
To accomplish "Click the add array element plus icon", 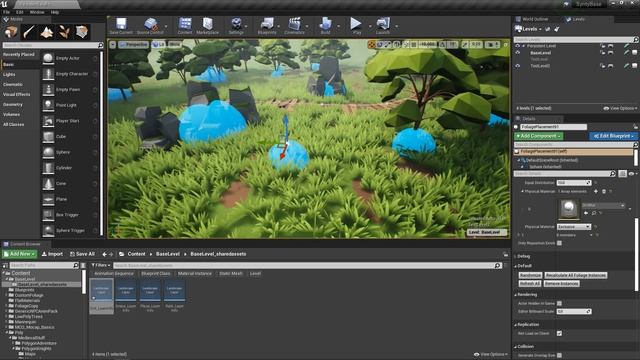I will click(x=596, y=191).
